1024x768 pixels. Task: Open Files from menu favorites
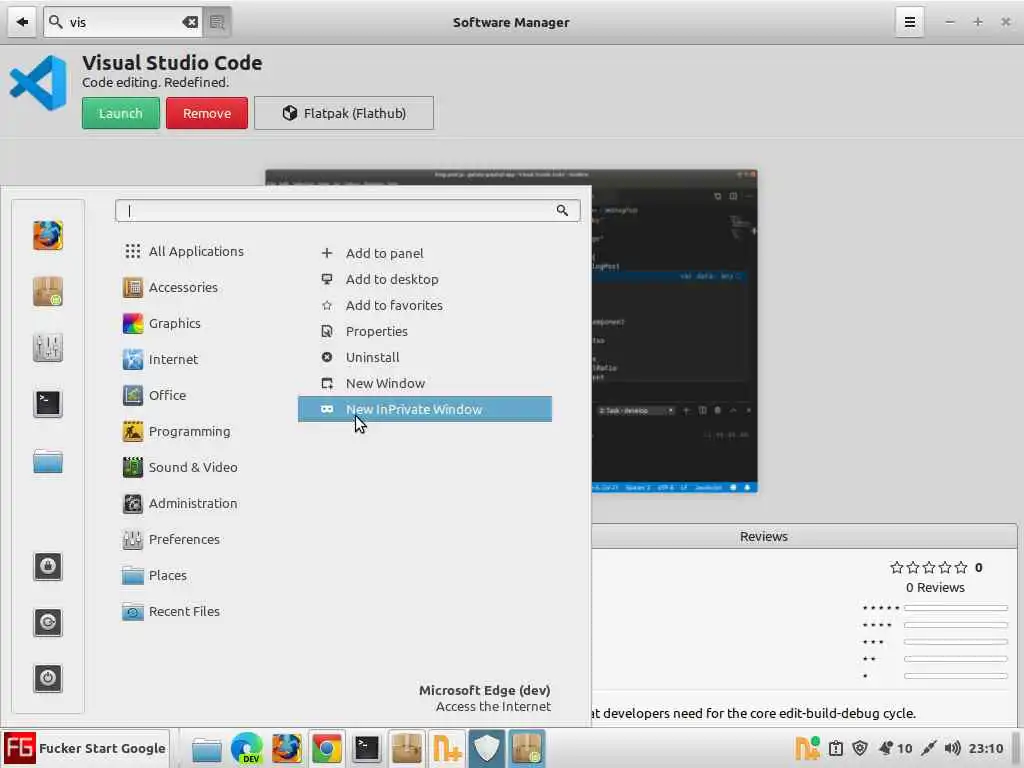point(48,461)
